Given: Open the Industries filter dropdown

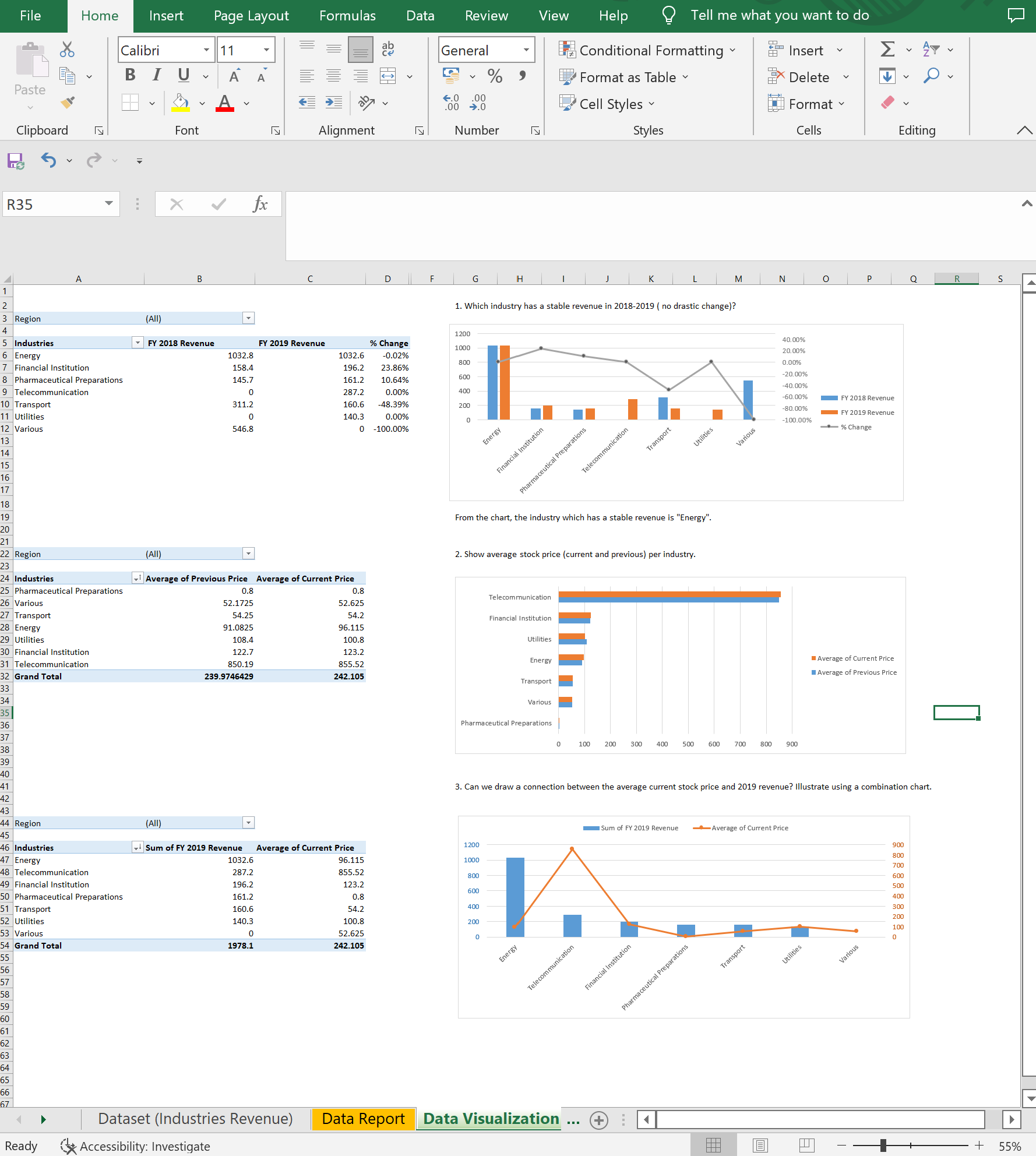Looking at the screenshot, I should (138, 343).
